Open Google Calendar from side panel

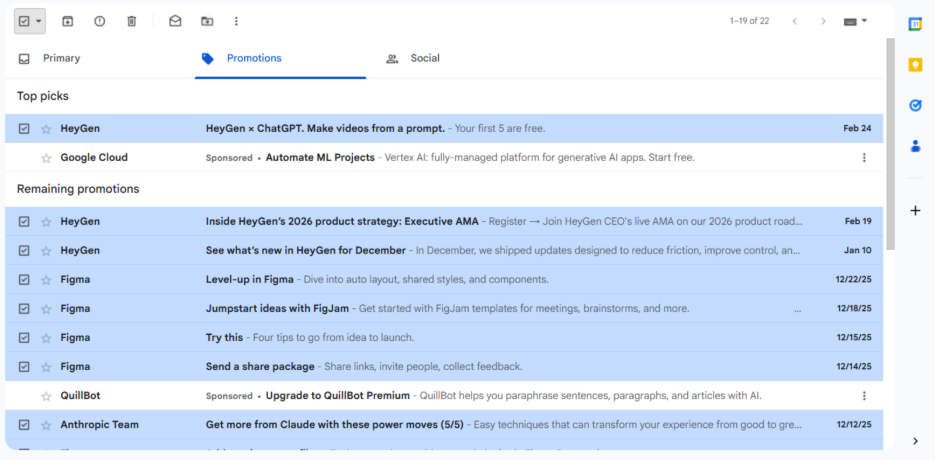click(914, 24)
